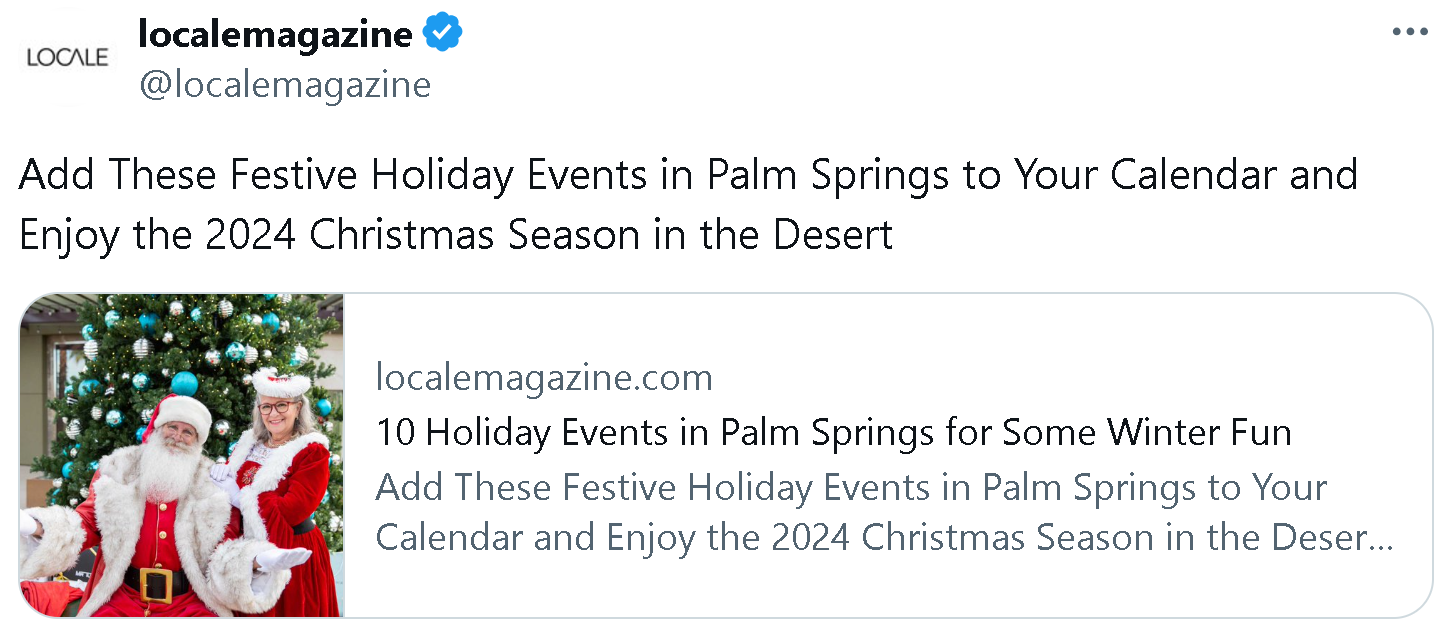The width and height of the screenshot is (1450, 632).
Task: Click the blue verified badge
Action: [x=442, y=34]
